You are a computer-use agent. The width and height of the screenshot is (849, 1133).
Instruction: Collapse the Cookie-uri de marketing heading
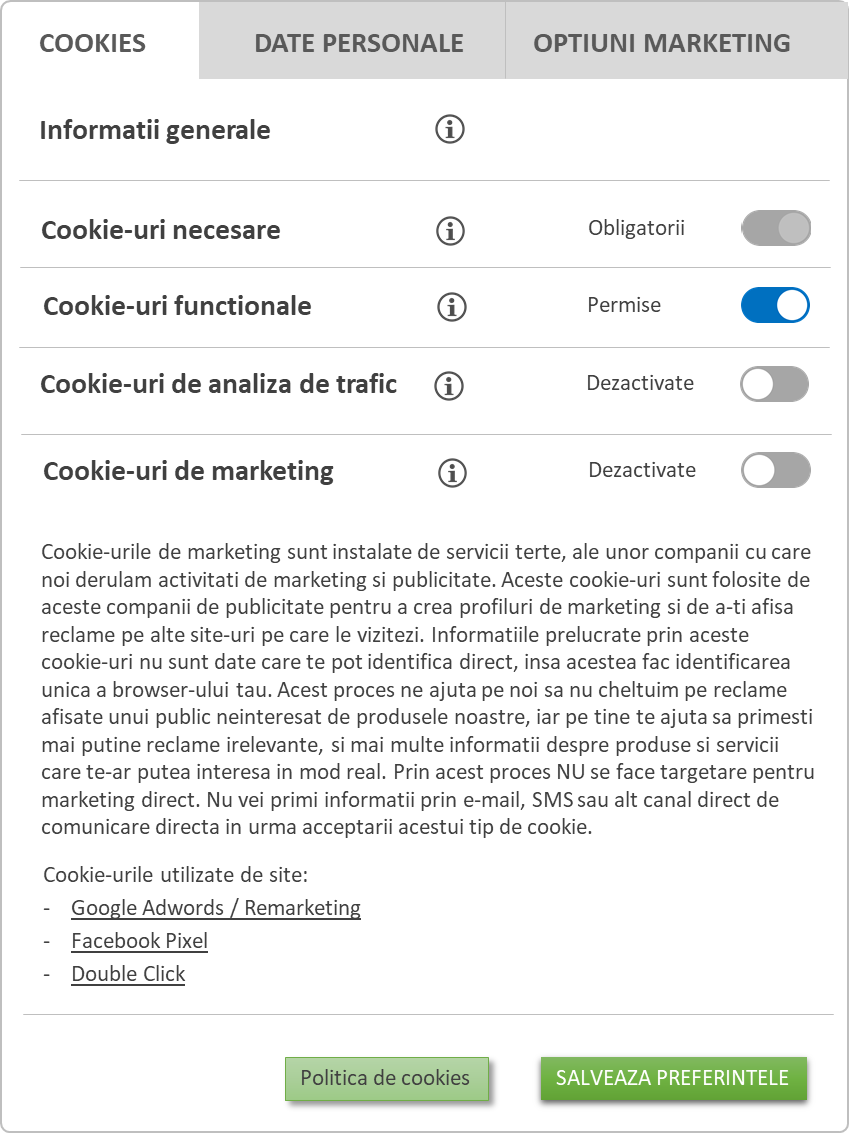[188, 471]
